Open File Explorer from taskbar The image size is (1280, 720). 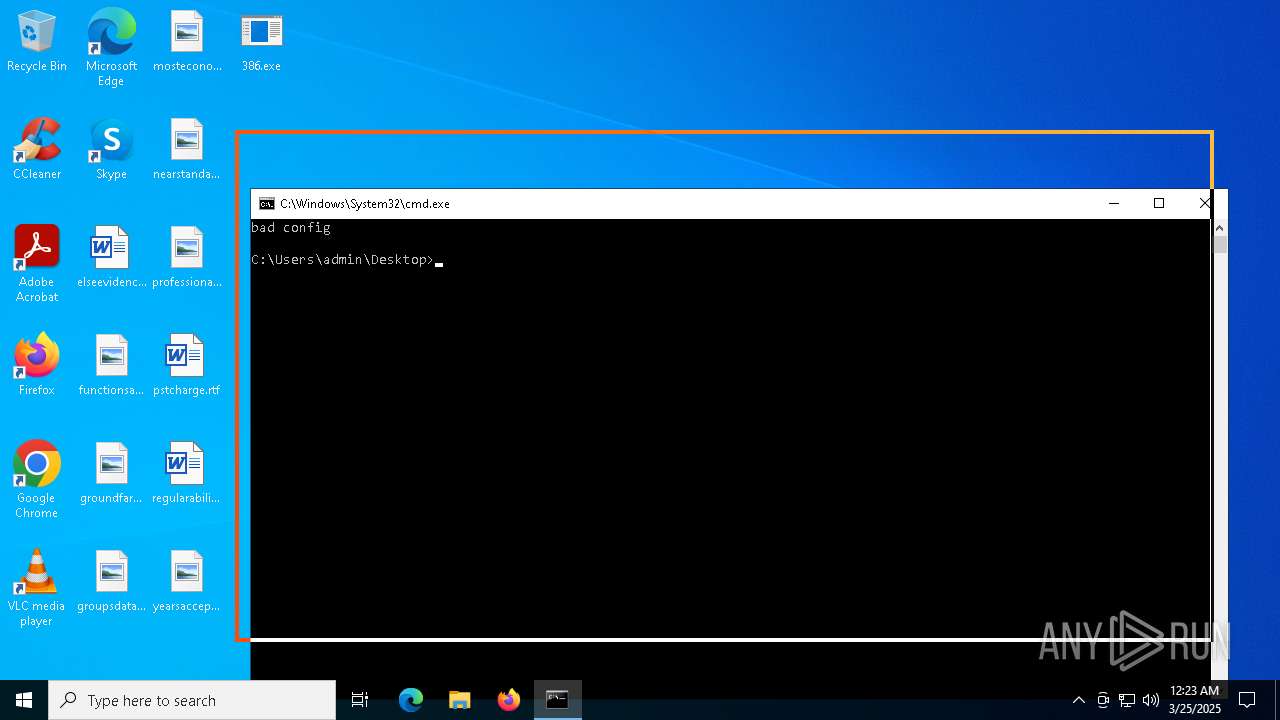coord(460,700)
